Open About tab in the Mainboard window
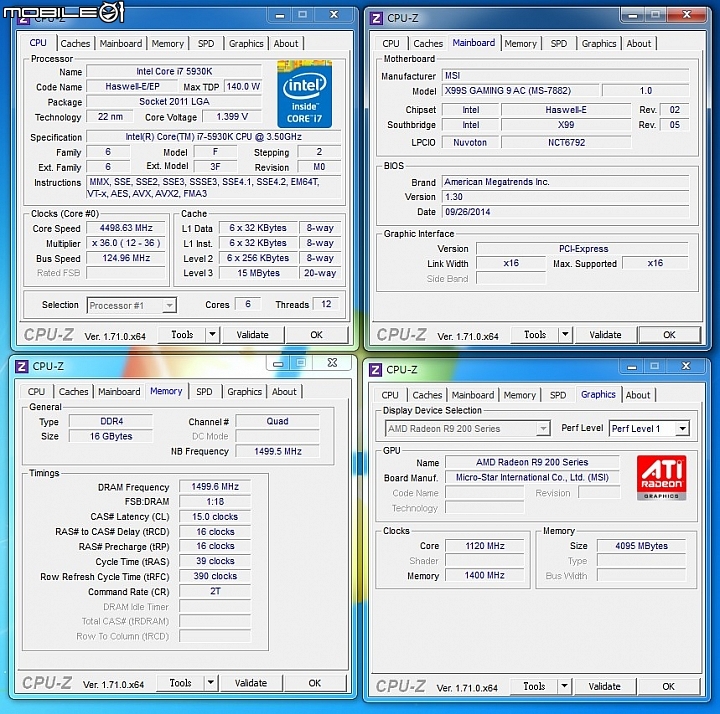The height and width of the screenshot is (714, 720). coord(639,44)
